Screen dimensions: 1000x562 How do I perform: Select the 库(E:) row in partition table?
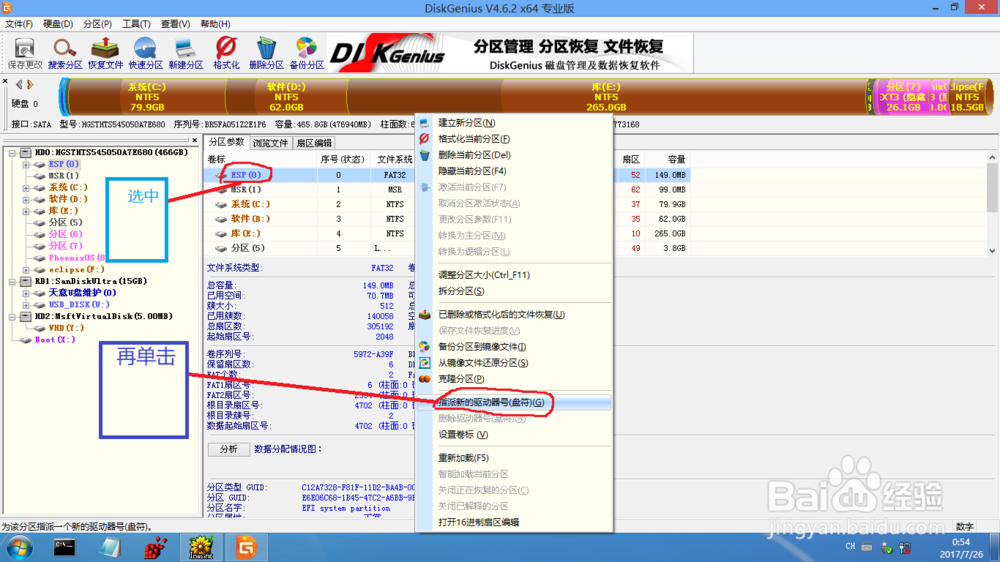[x=446, y=233]
